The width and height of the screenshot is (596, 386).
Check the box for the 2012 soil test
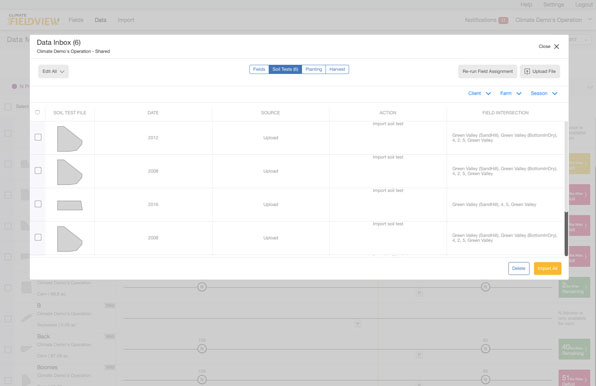point(38,137)
